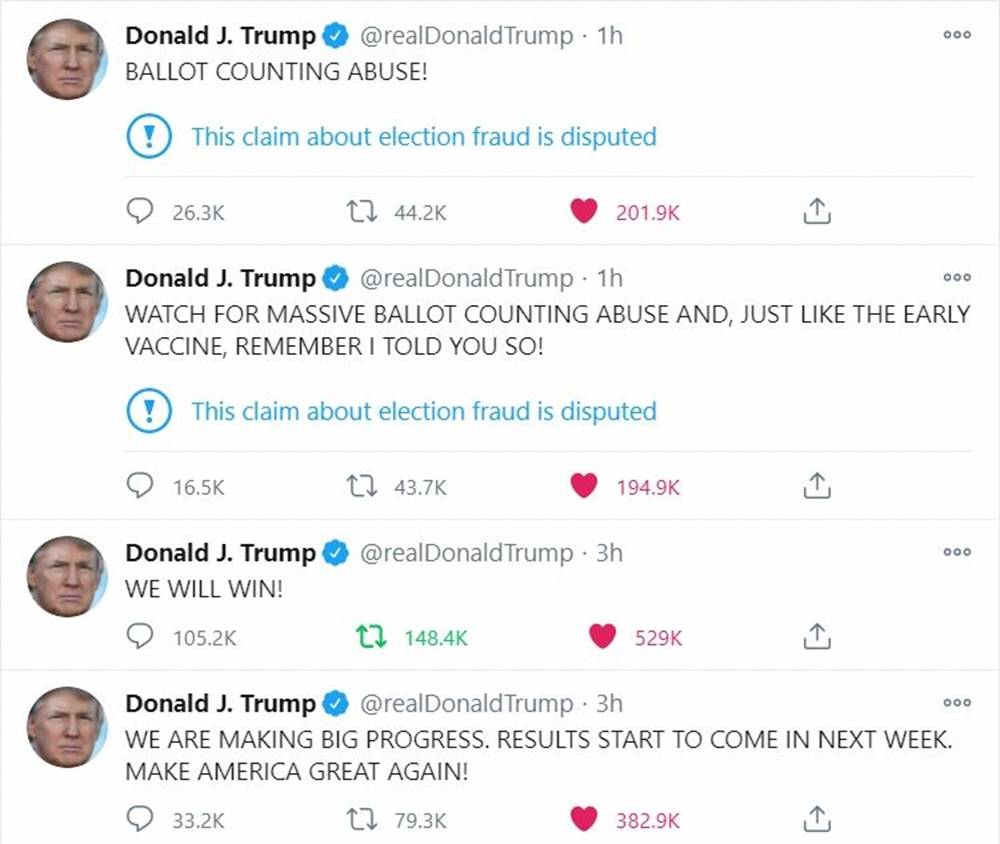Viewport: 1000px width, 844px height.
Task: Open profile picture on the WE WILL WIN! tweet
Action: (x=66, y=577)
